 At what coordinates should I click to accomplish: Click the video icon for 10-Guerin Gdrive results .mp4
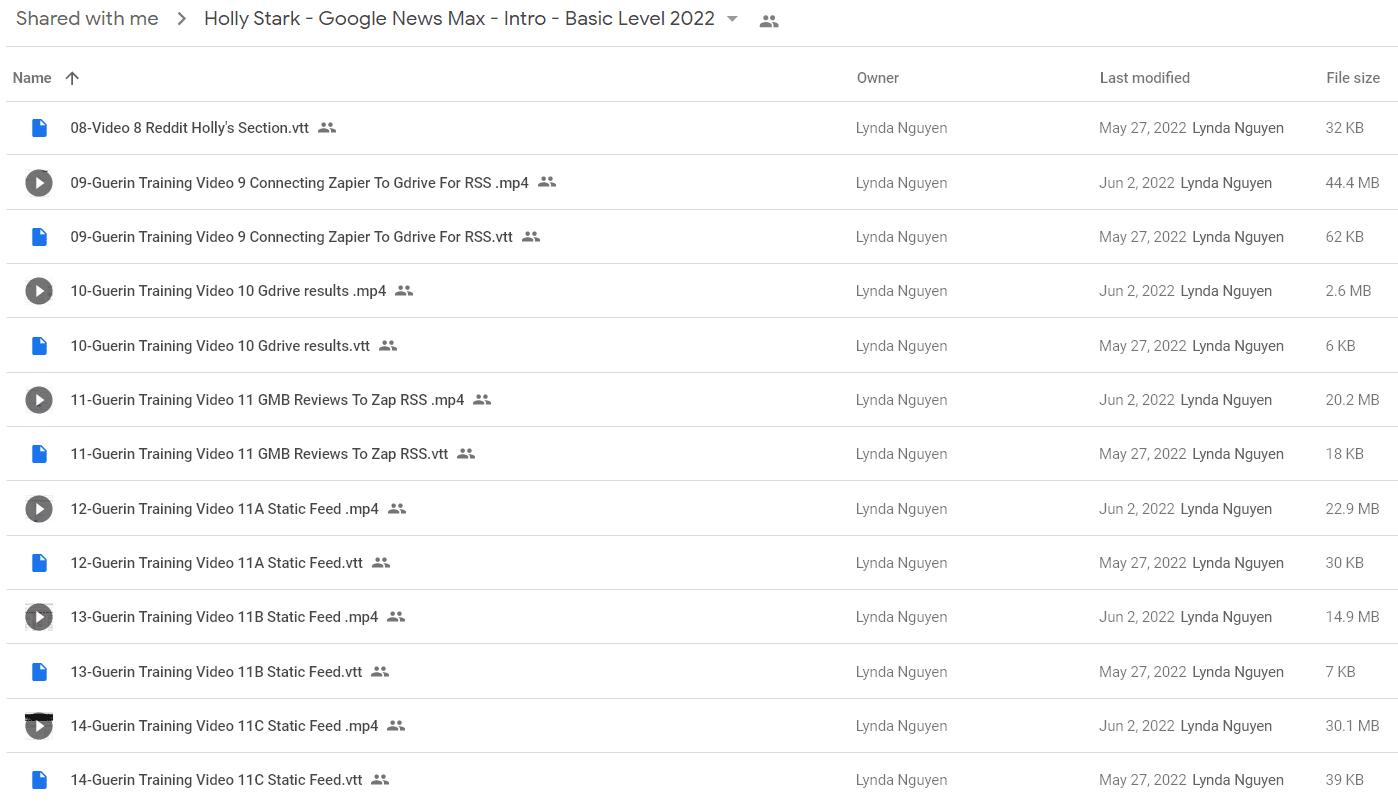[x=39, y=291]
